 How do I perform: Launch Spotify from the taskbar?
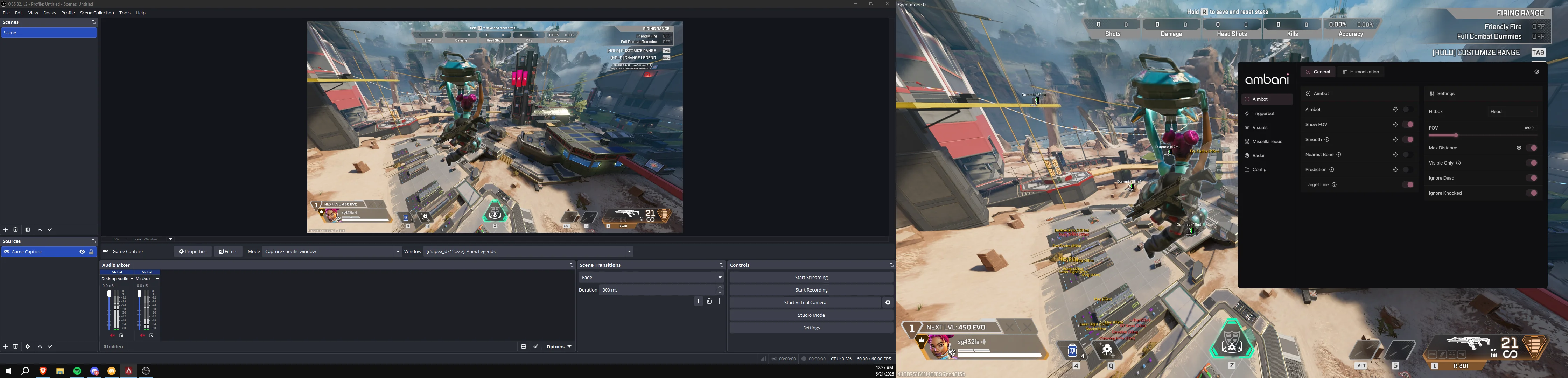click(x=77, y=371)
